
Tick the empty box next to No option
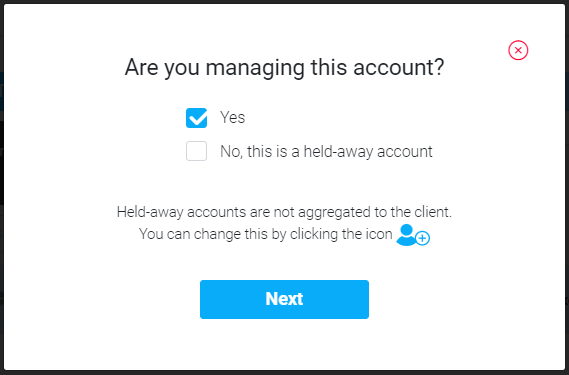click(x=196, y=151)
